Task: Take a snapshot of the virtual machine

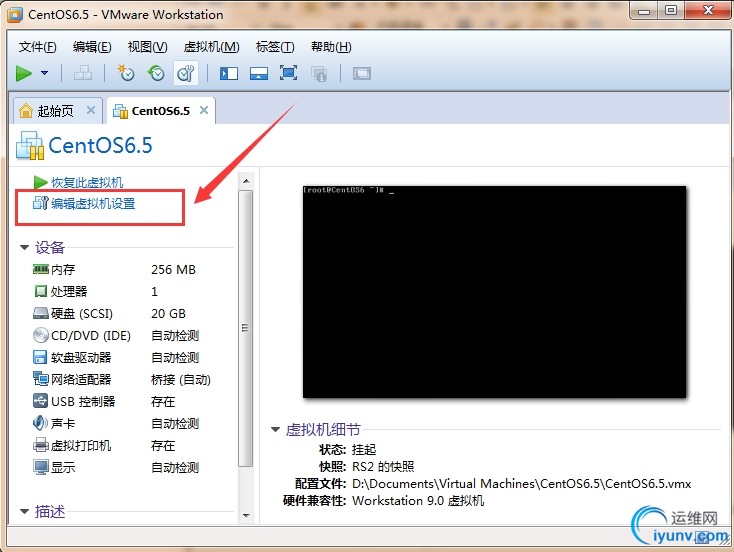Action: pos(125,74)
